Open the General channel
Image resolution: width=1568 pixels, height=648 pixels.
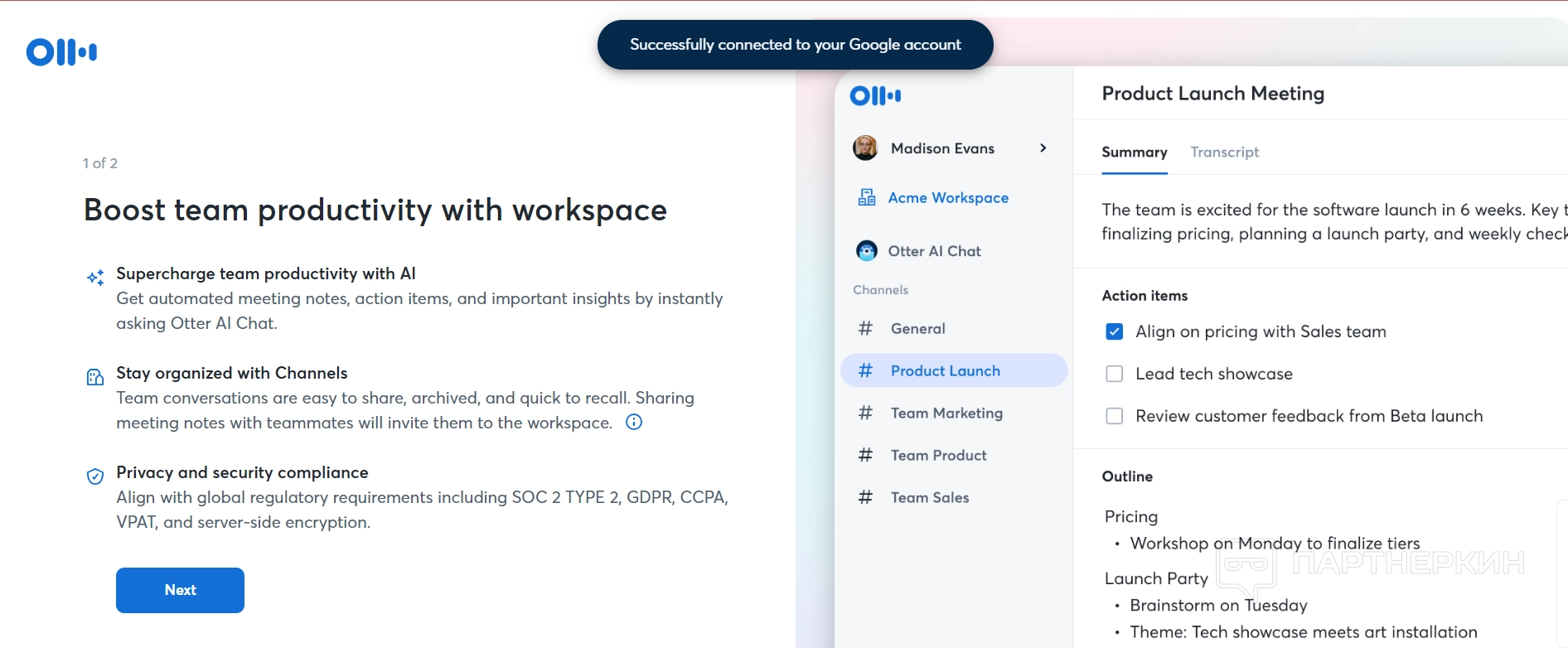(917, 329)
